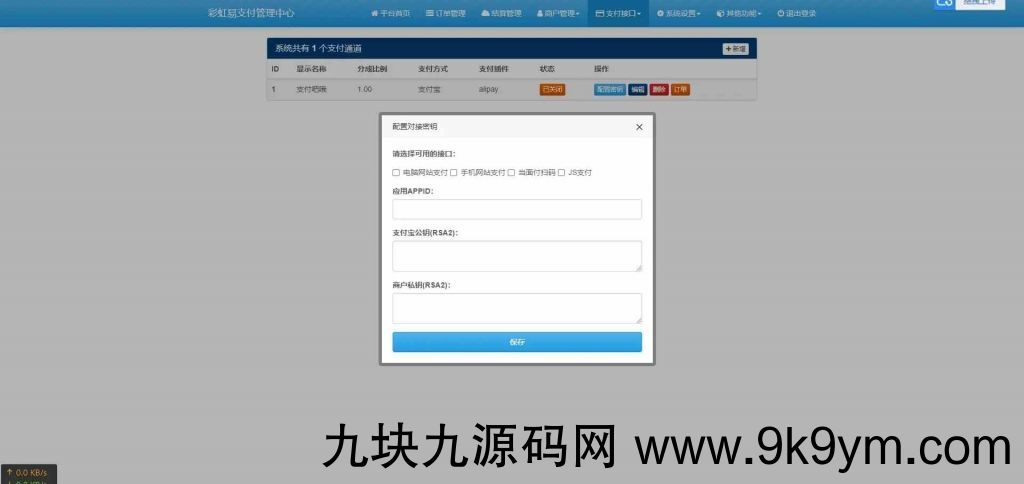Open the 系统设置 dropdown

pos(679,14)
